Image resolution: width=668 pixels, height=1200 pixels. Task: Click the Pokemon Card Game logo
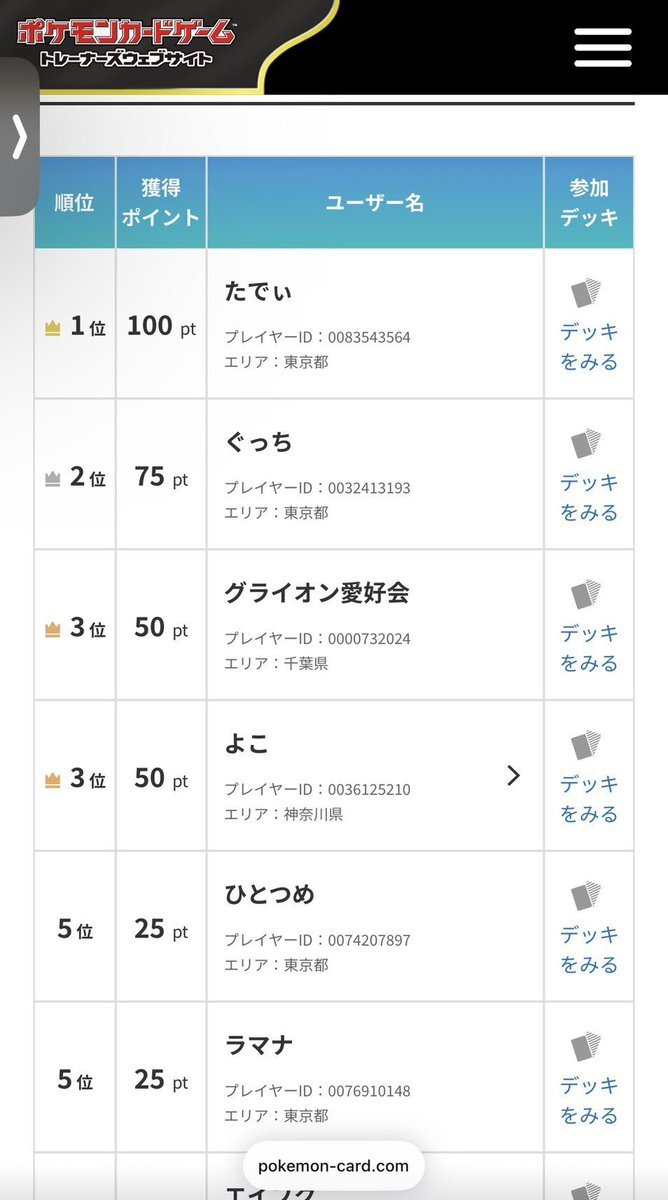click(126, 42)
